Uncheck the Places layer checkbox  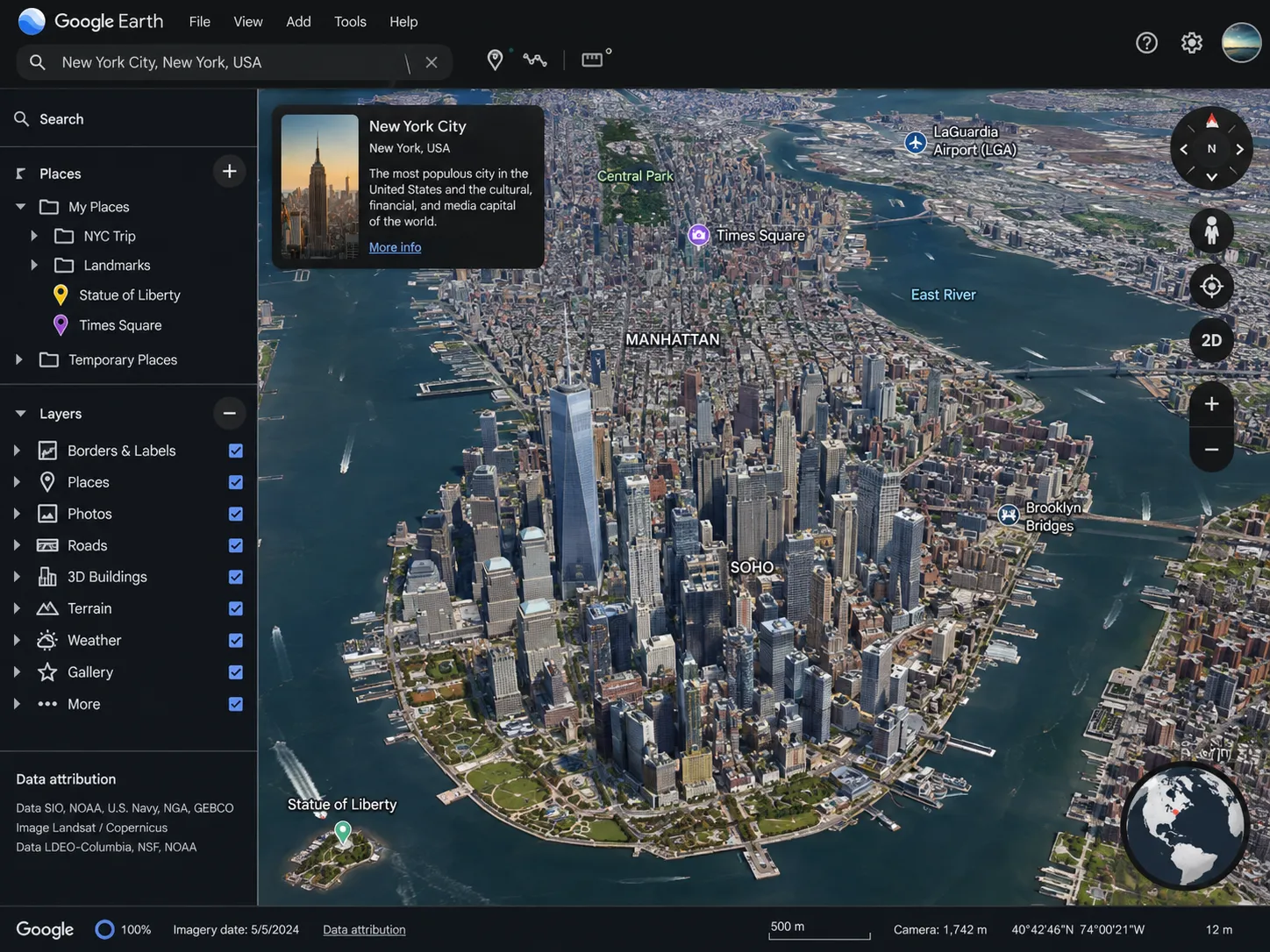[236, 482]
